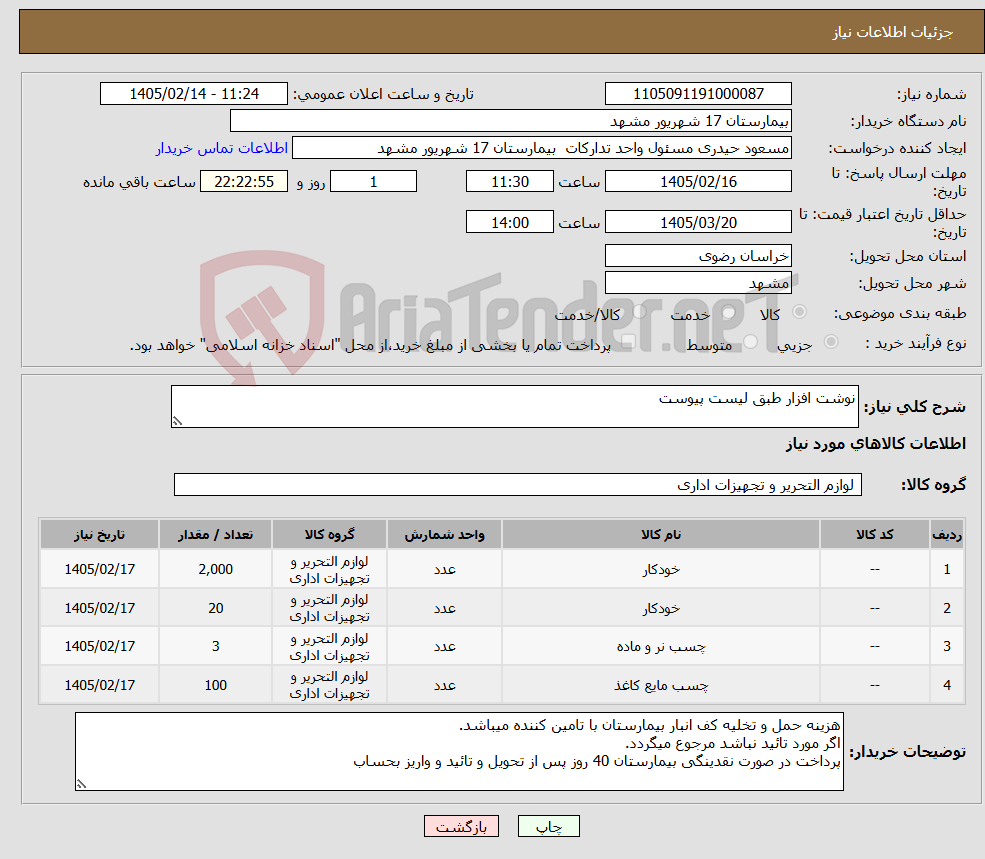Click quantity 2,000 in row 1
The width and height of the screenshot is (985, 859).
[x=215, y=569]
